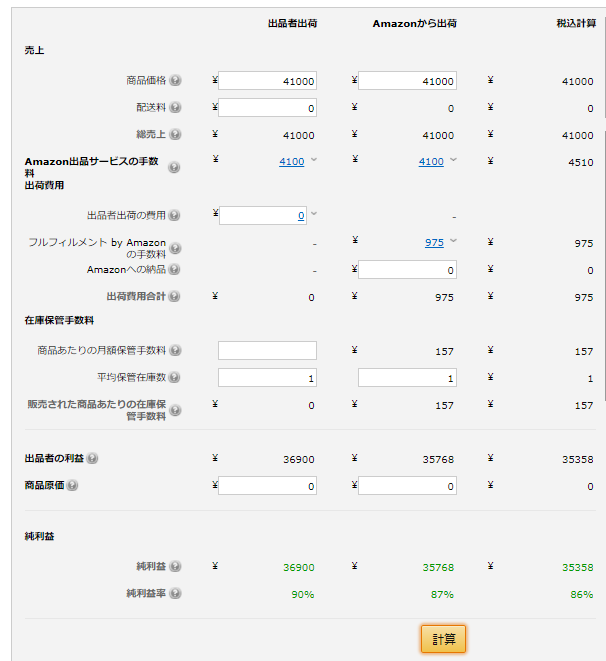Image resolution: width=606 pixels, height=661 pixels.
Task: Click 商品価格 input under 出品者出荷
Action: [267, 81]
